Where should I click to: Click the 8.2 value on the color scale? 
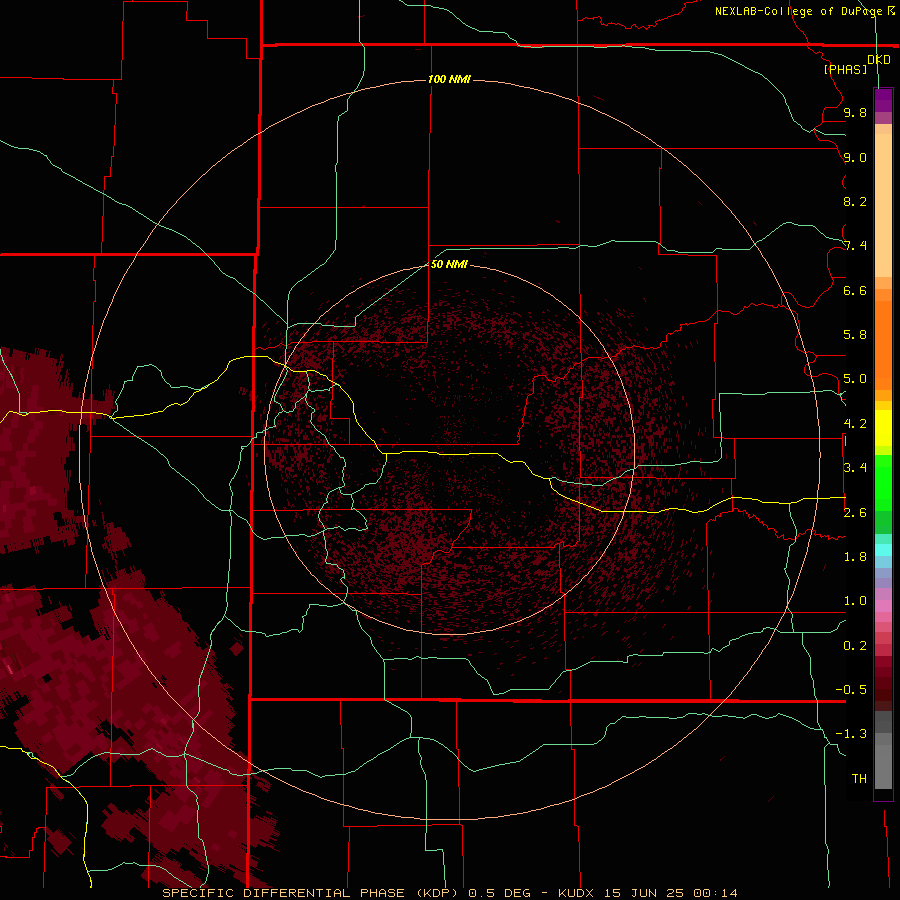(855, 201)
